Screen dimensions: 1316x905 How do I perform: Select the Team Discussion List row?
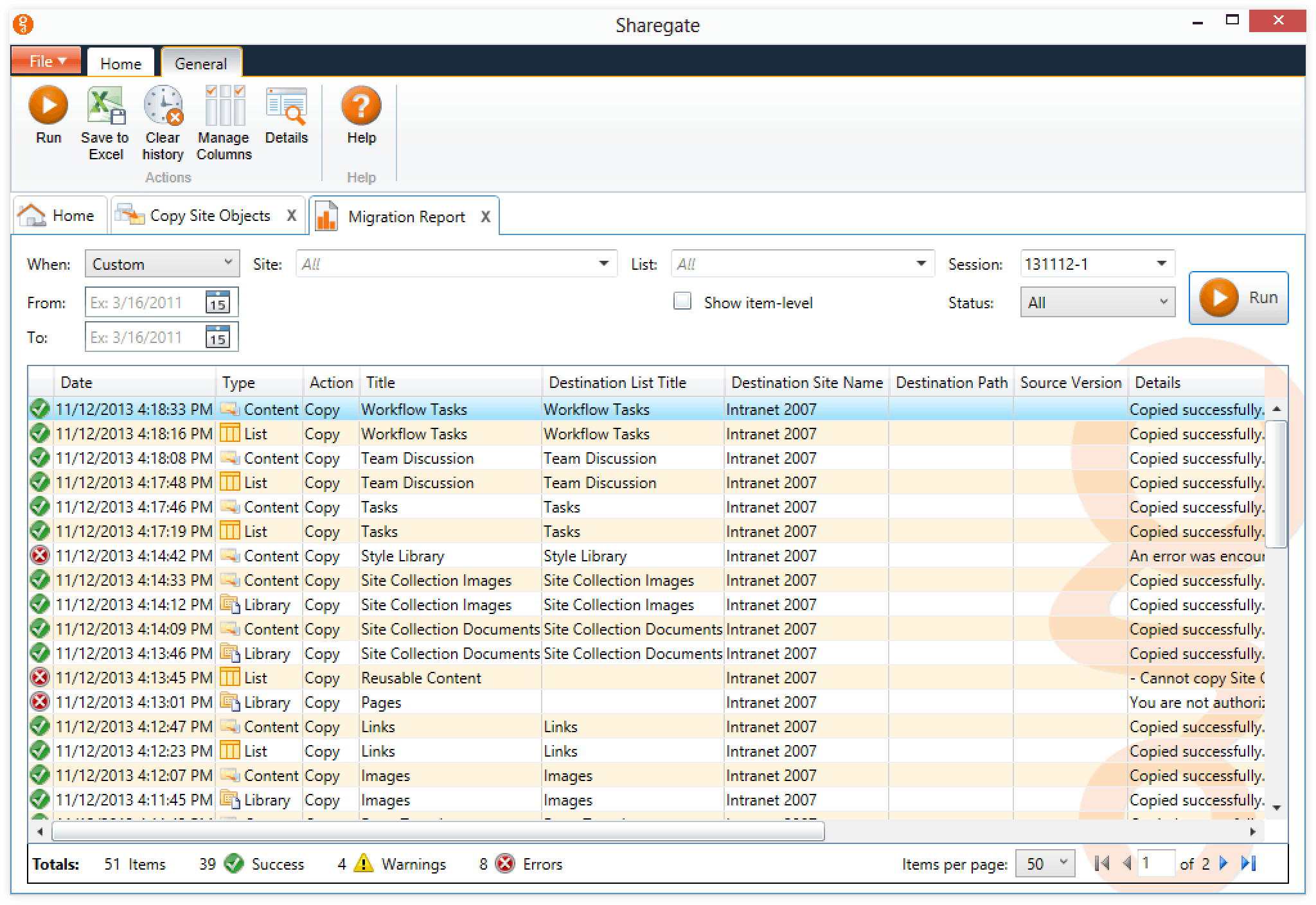click(646, 482)
